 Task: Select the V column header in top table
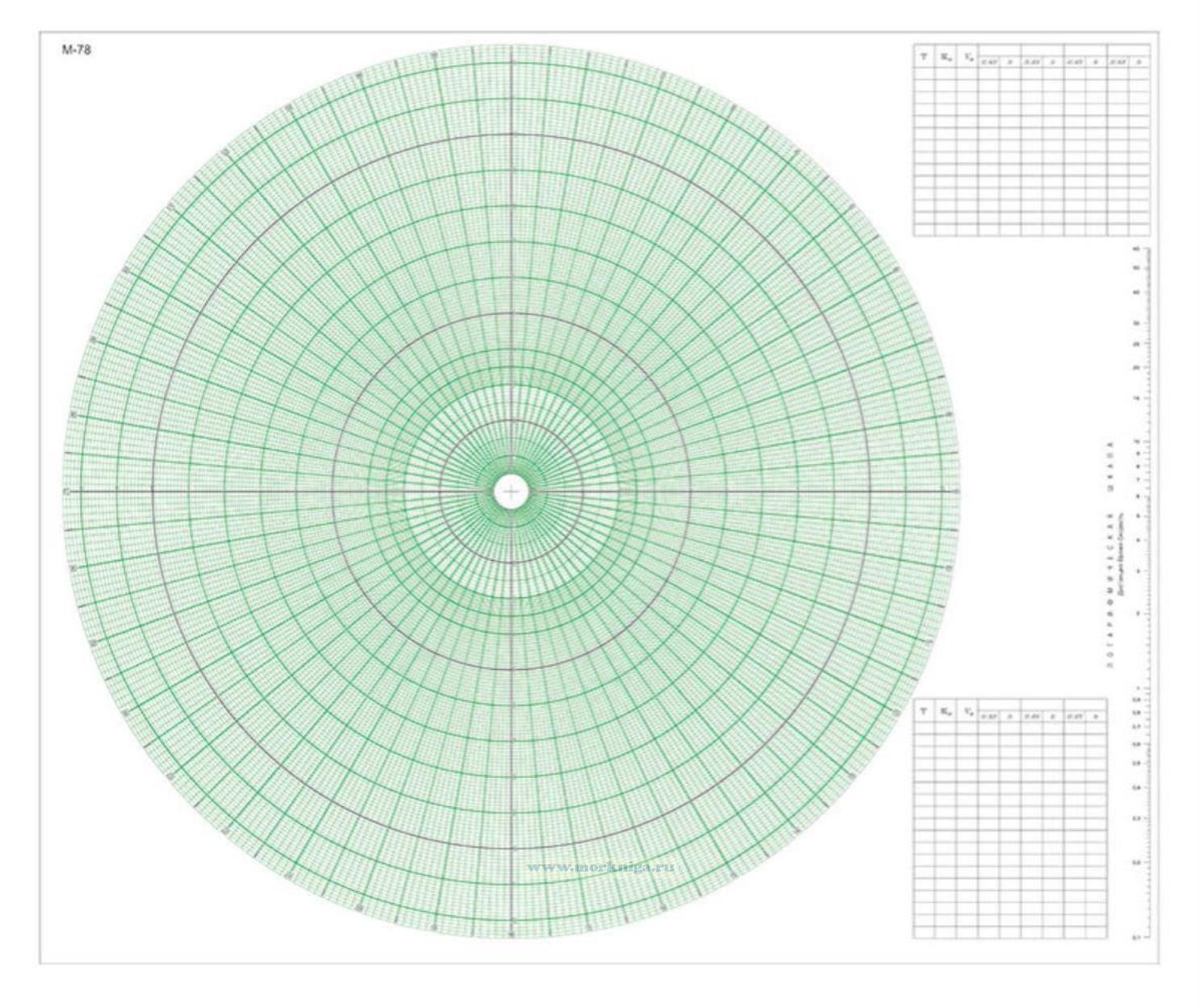(967, 58)
